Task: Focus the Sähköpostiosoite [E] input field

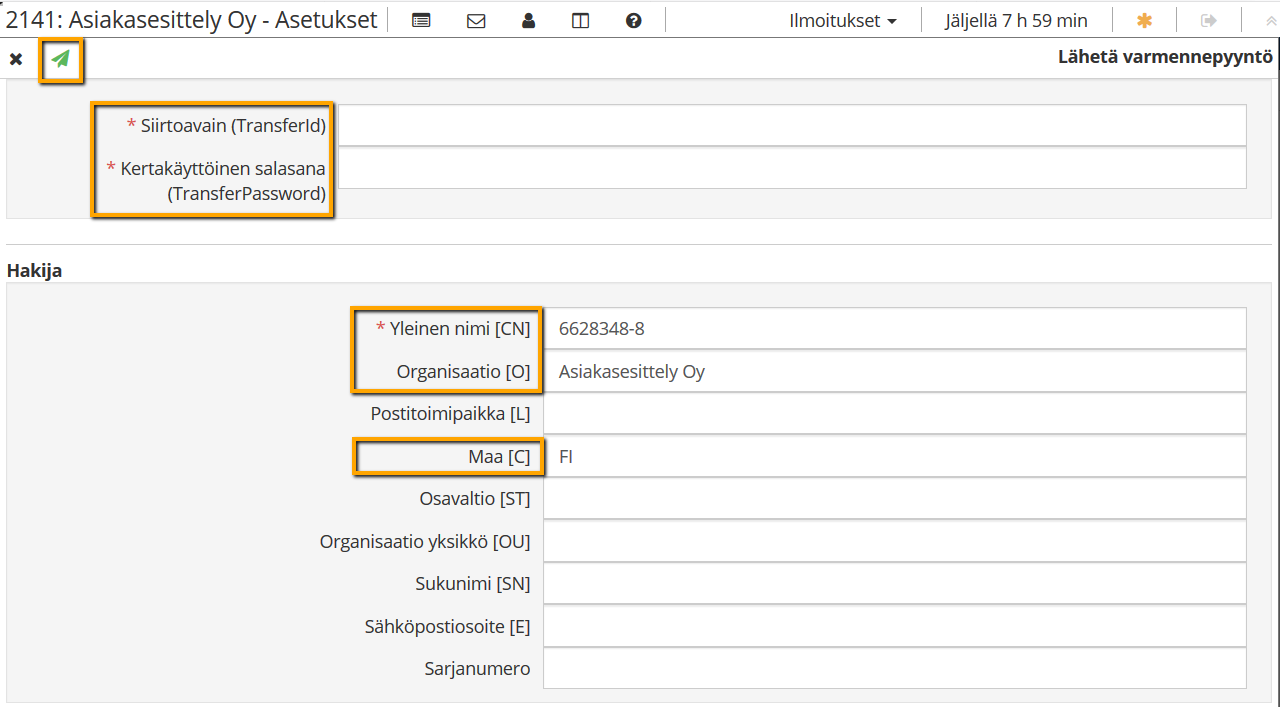Action: (x=894, y=626)
